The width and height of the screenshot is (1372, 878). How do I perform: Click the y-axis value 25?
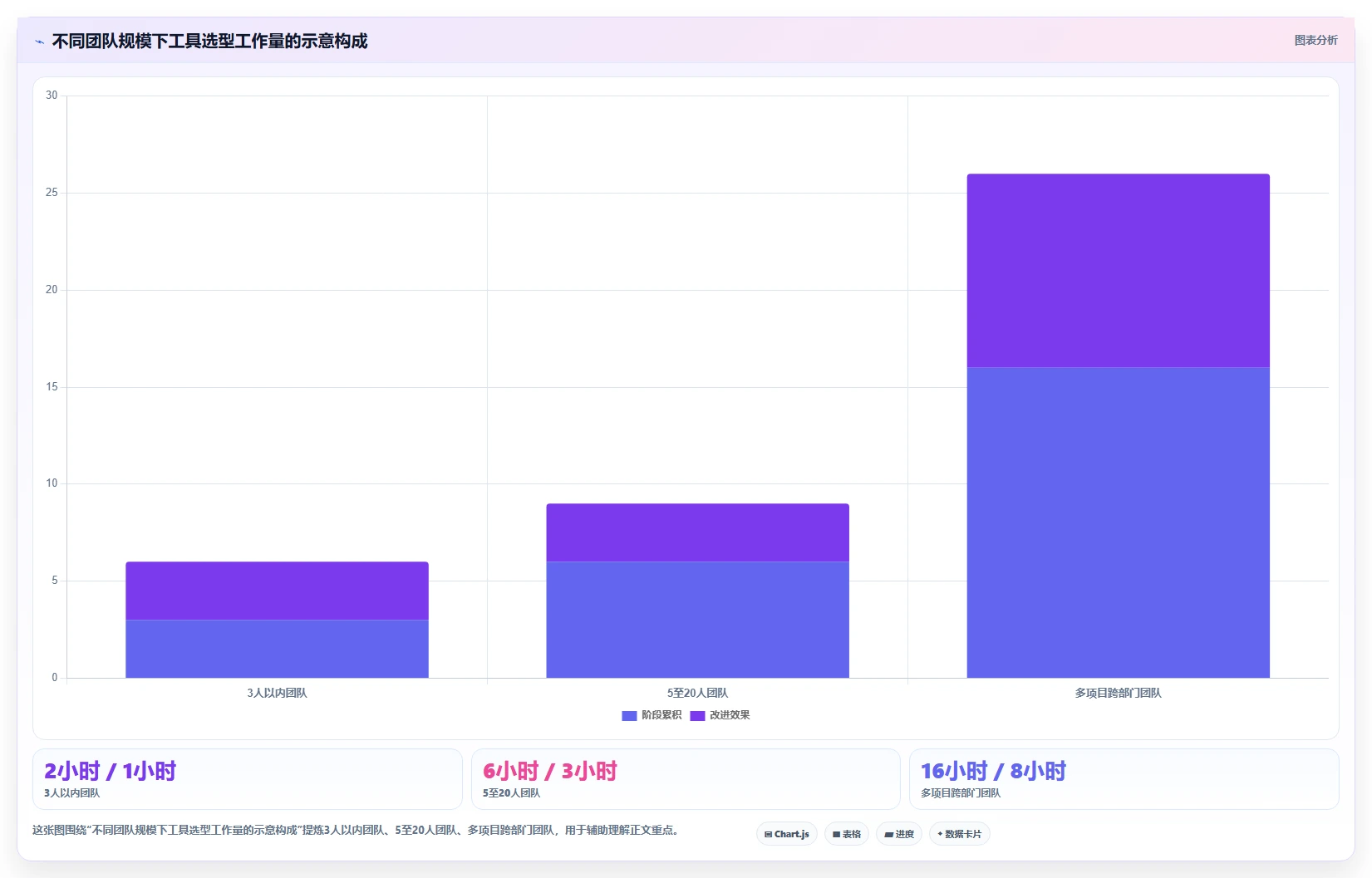click(x=52, y=193)
